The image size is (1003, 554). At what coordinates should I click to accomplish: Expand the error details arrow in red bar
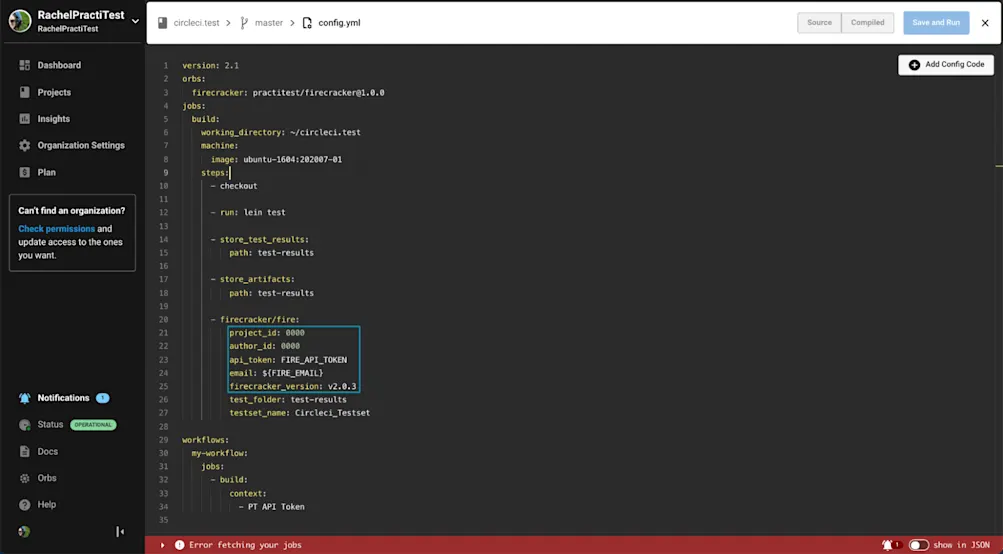[162, 545]
